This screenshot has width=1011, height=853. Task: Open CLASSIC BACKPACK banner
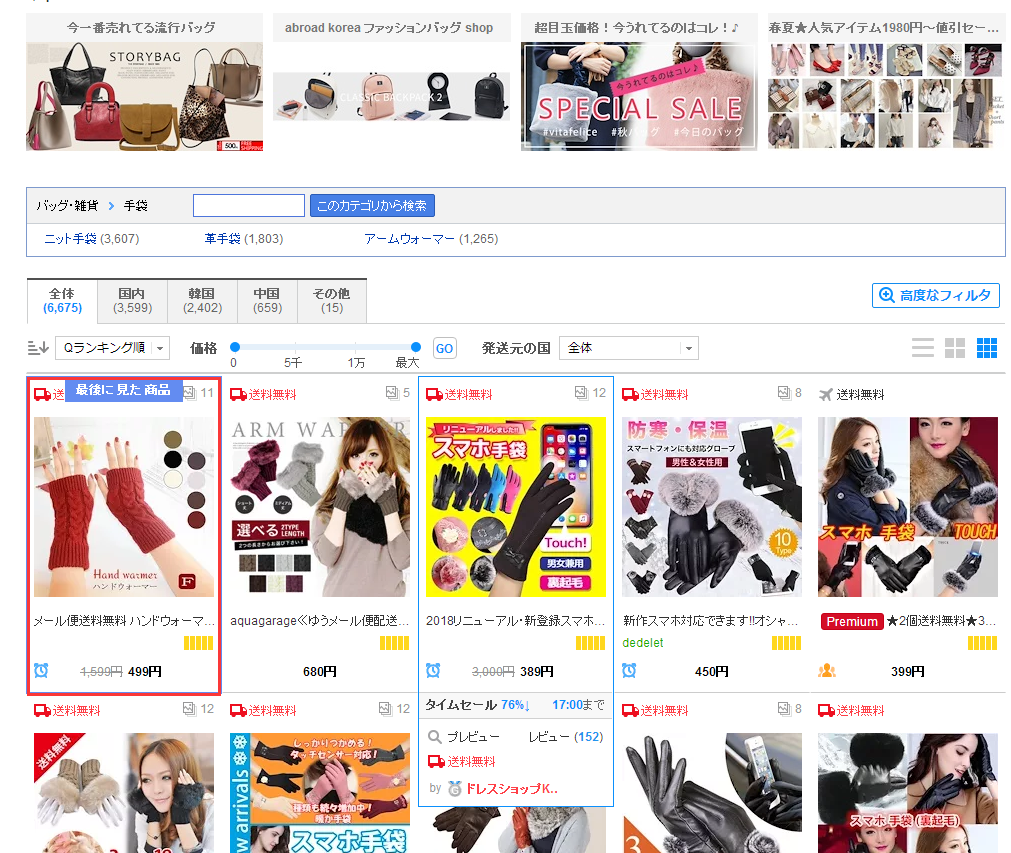[391, 97]
